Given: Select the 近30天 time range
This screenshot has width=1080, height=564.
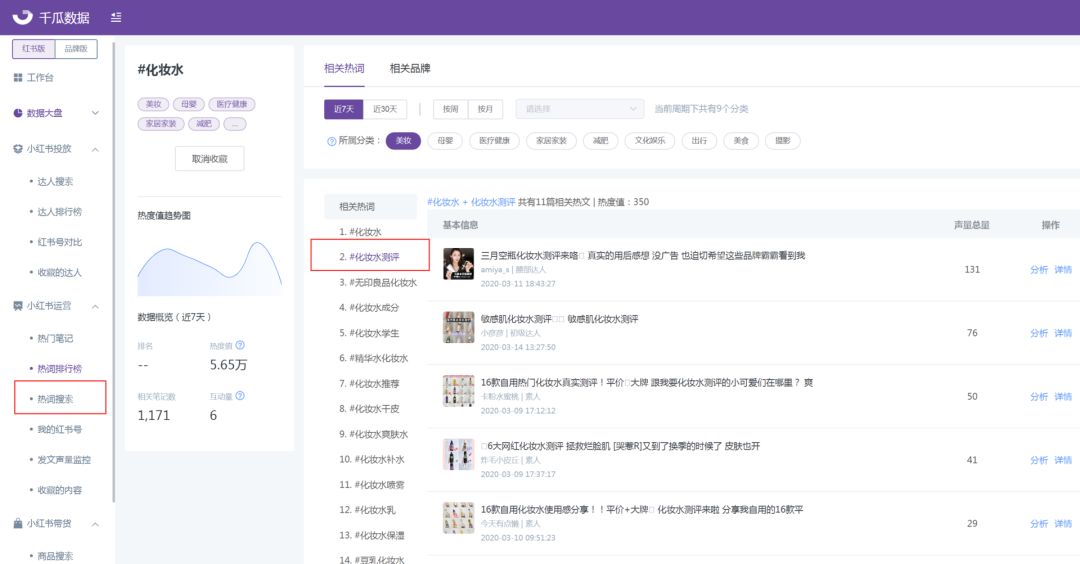Looking at the screenshot, I should click(385, 109).
